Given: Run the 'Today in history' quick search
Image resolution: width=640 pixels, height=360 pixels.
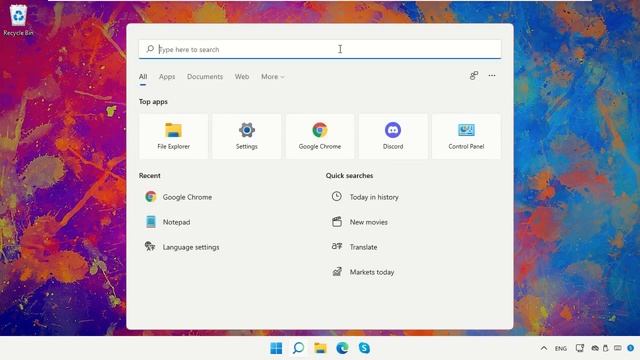Looking at the screenshot, I should [365, 197].
